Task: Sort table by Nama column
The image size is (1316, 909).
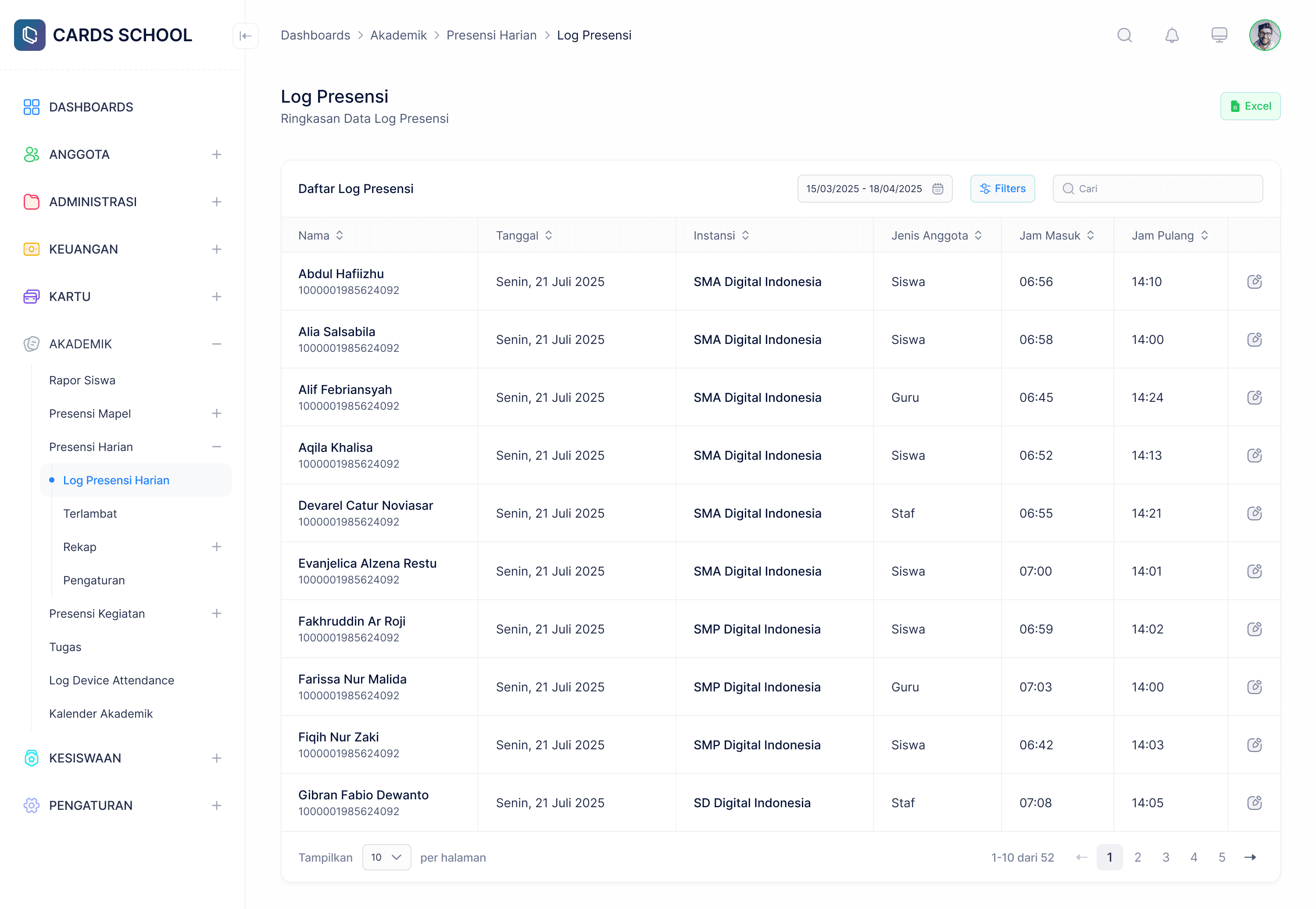Action: (x=340, y=235)
